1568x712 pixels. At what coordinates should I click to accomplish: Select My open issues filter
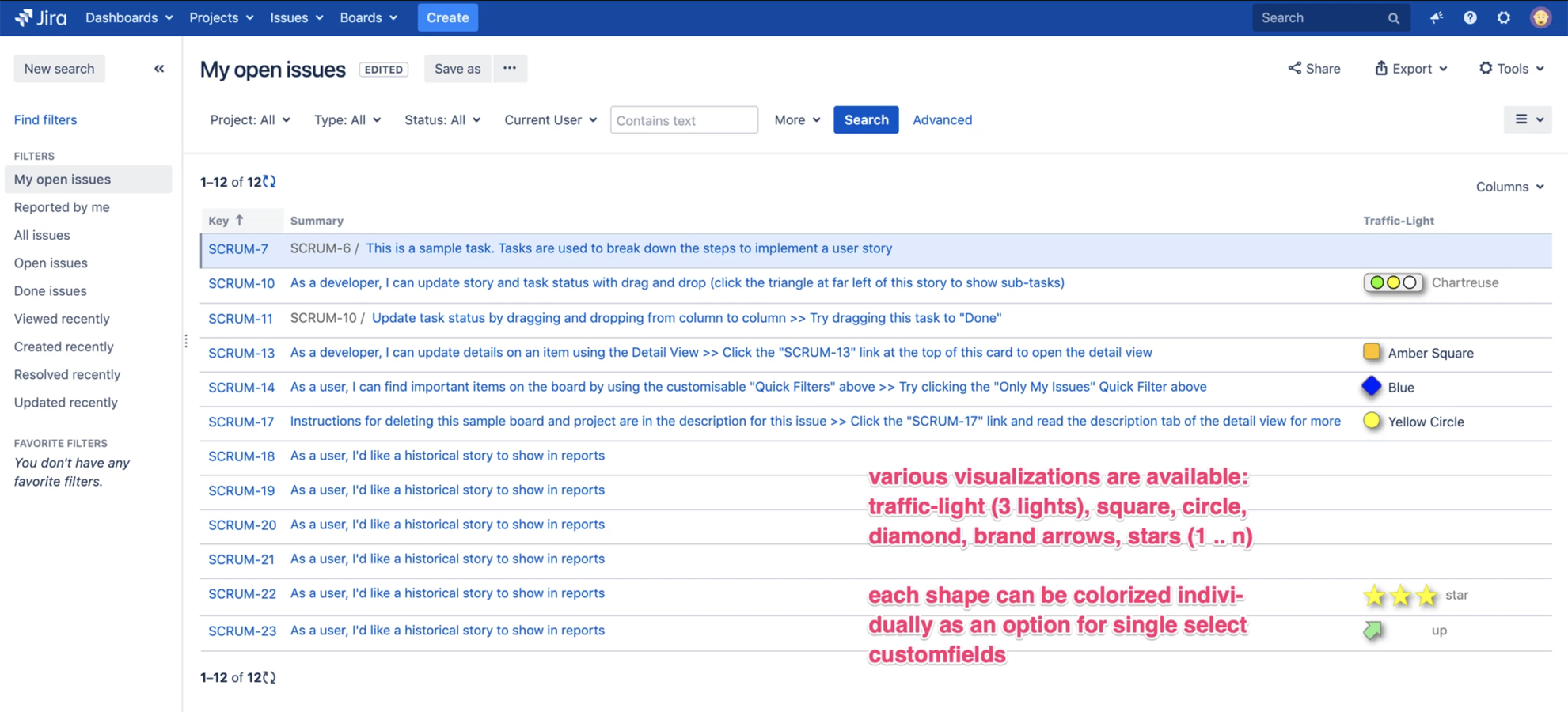[x=88, y=179]
